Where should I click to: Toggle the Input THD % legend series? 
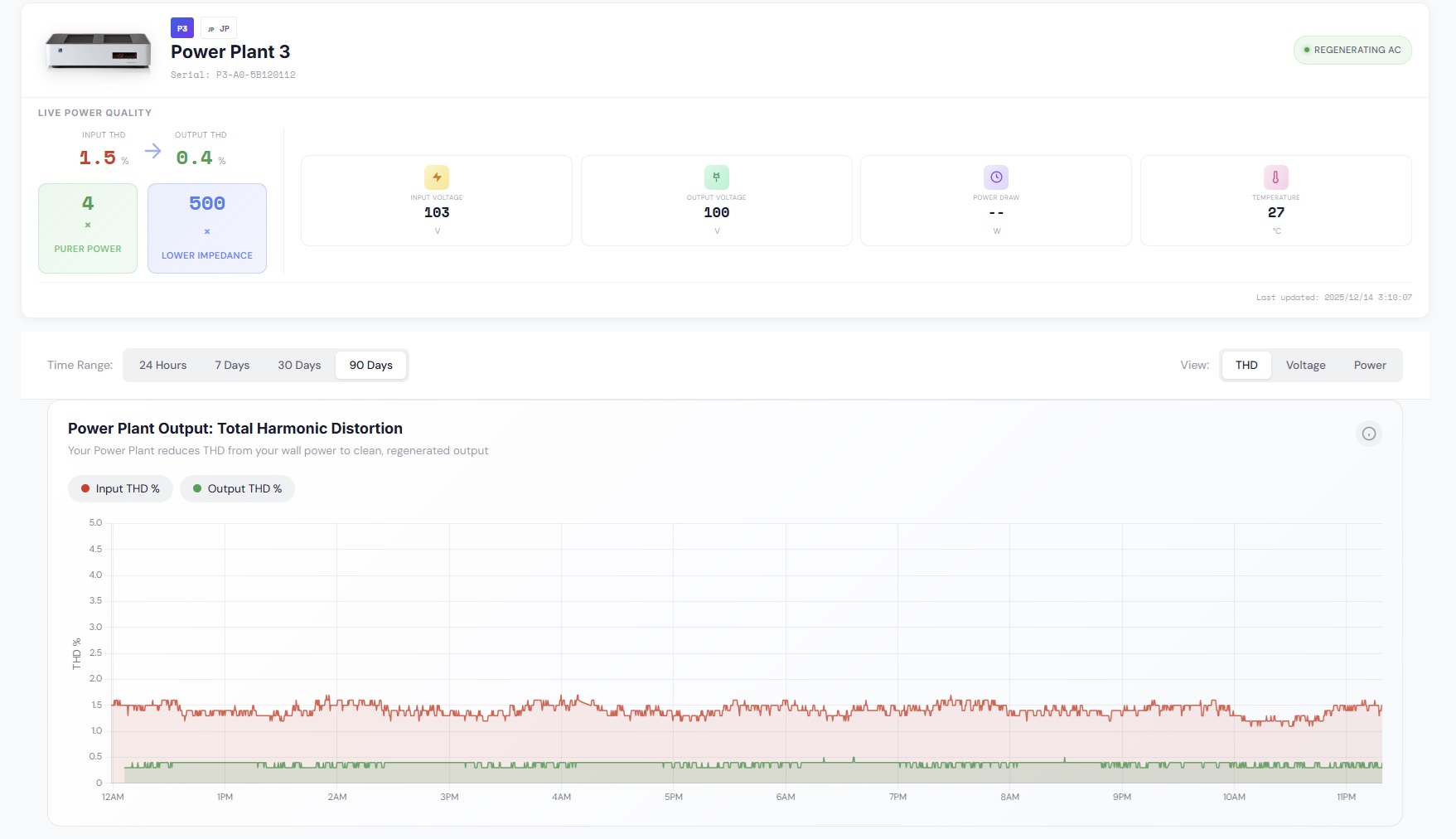click(x=120, y=489)
